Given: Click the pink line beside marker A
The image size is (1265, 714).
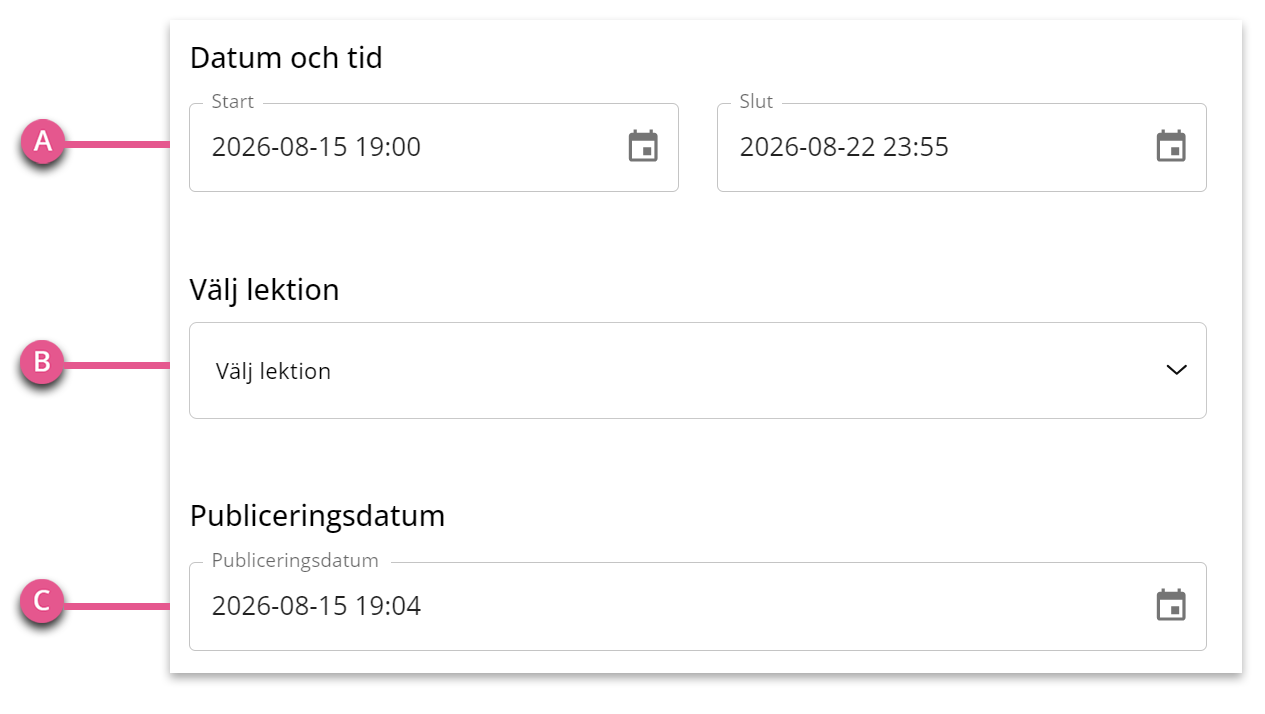Looking at the screenshot, I should point(118,145).
